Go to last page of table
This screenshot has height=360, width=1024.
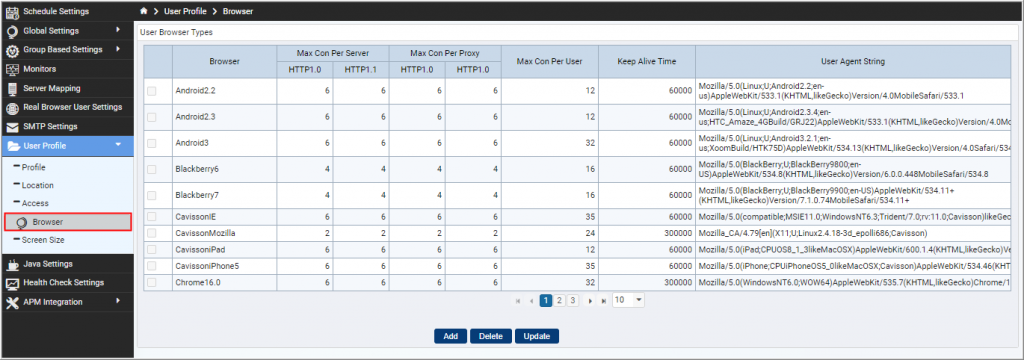pyautogui.click(x=603, y=301)
